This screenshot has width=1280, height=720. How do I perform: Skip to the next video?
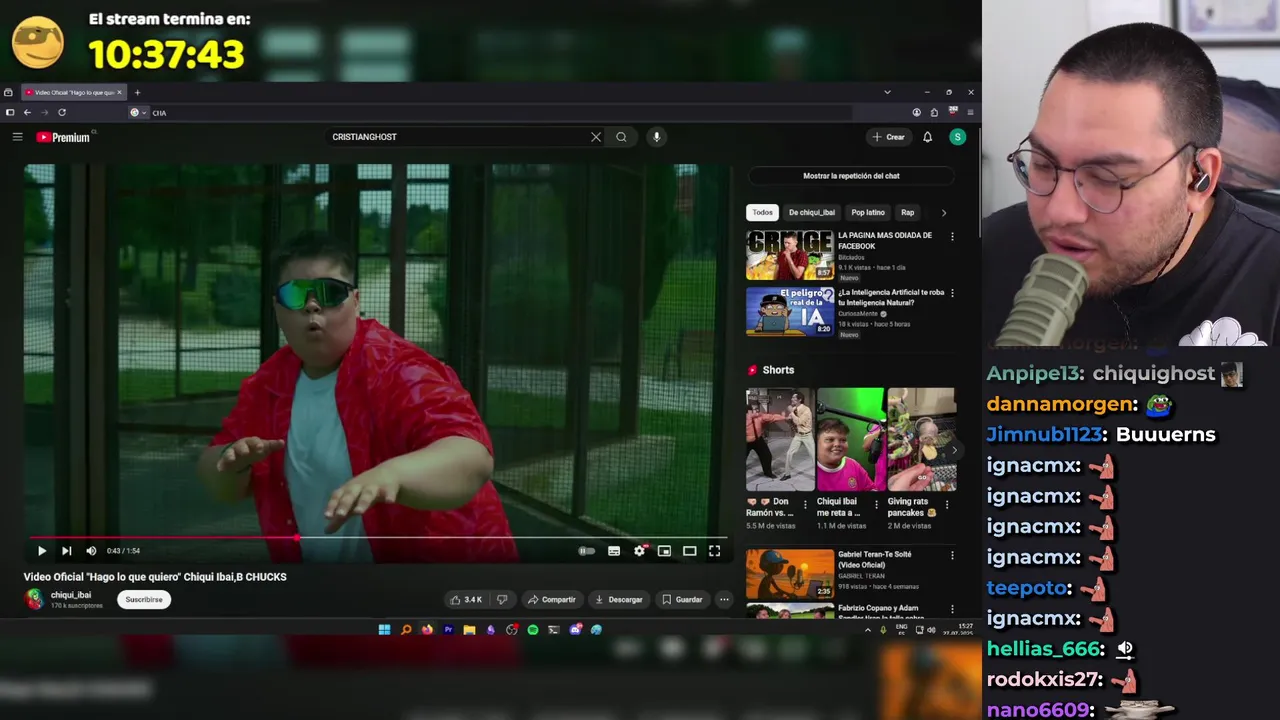pyautogui.click(x=66, y=551)
